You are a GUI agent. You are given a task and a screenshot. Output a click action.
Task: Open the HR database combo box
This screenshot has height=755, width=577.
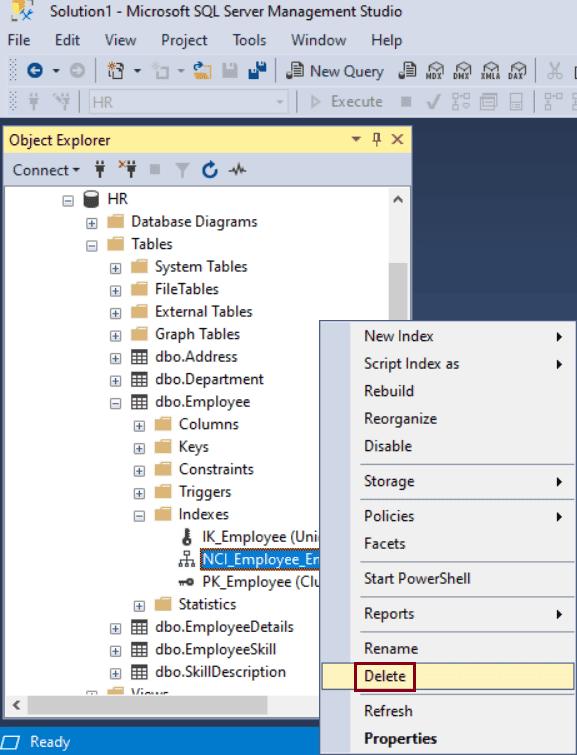[x=188, y=102]
